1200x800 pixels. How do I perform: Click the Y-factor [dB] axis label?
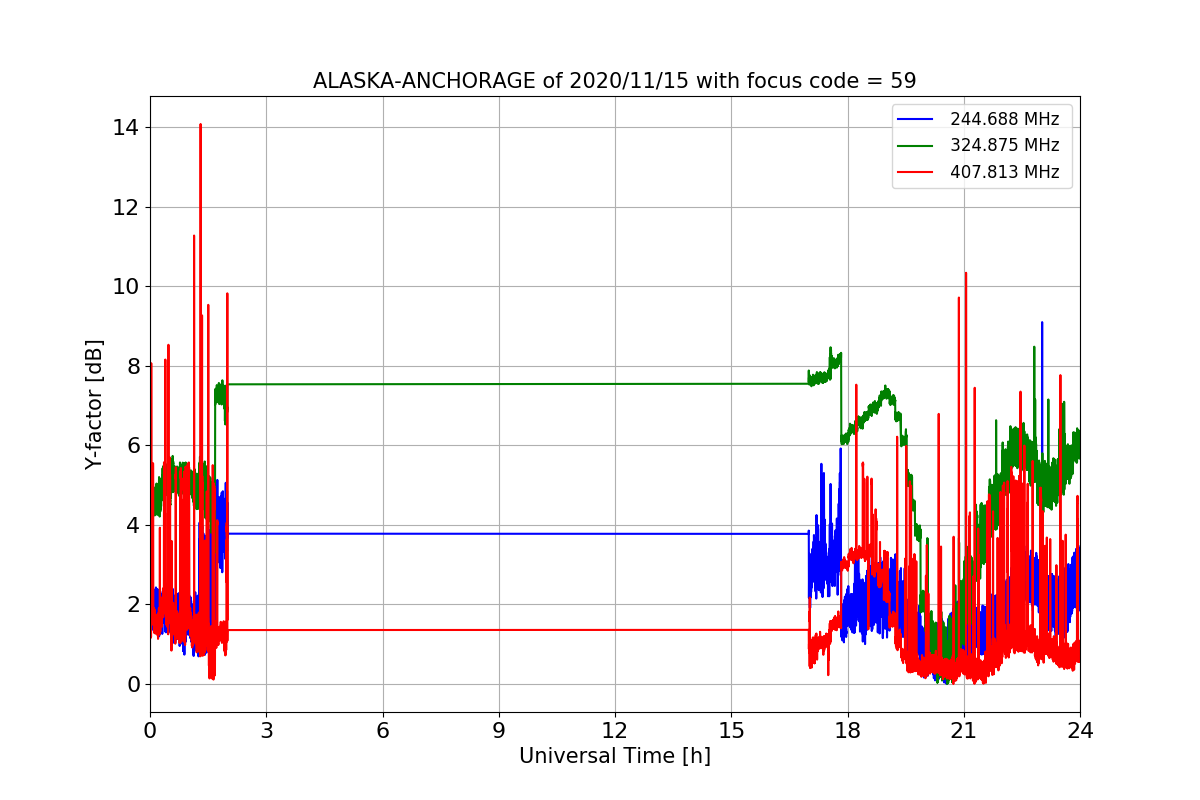point(94,404)
